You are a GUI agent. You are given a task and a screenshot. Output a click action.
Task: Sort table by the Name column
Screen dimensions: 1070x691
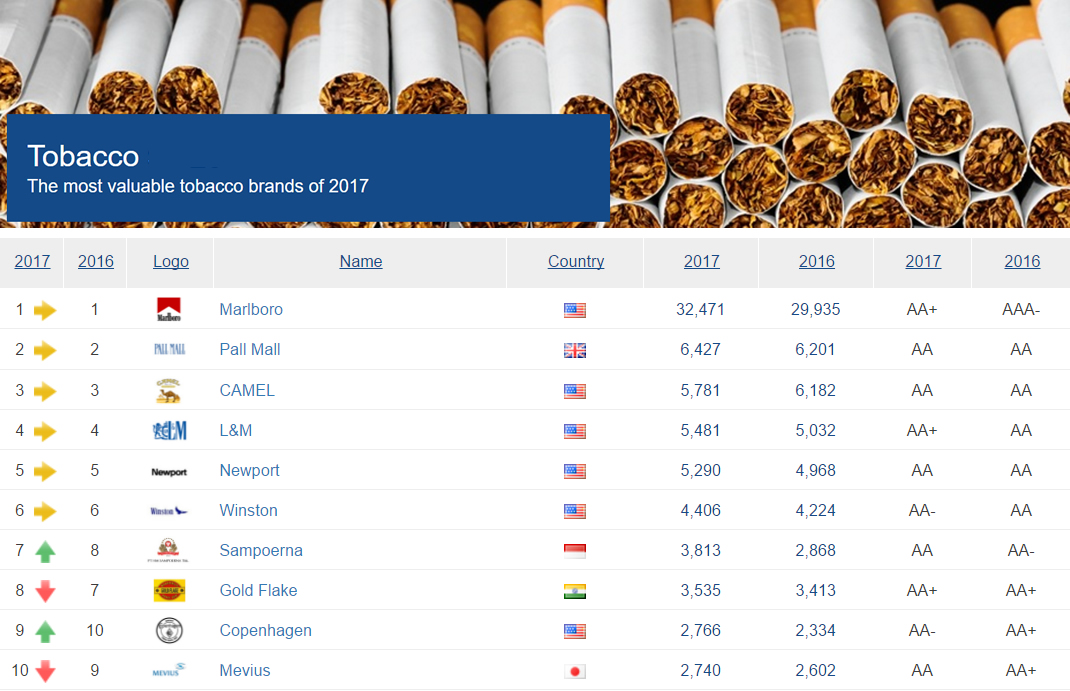(360, 261)
